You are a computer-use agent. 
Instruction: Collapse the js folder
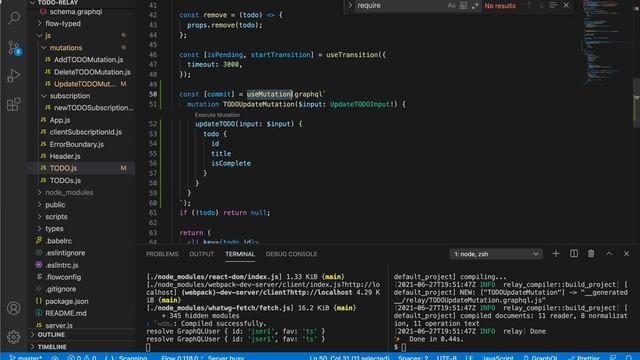tap(48, 36)
